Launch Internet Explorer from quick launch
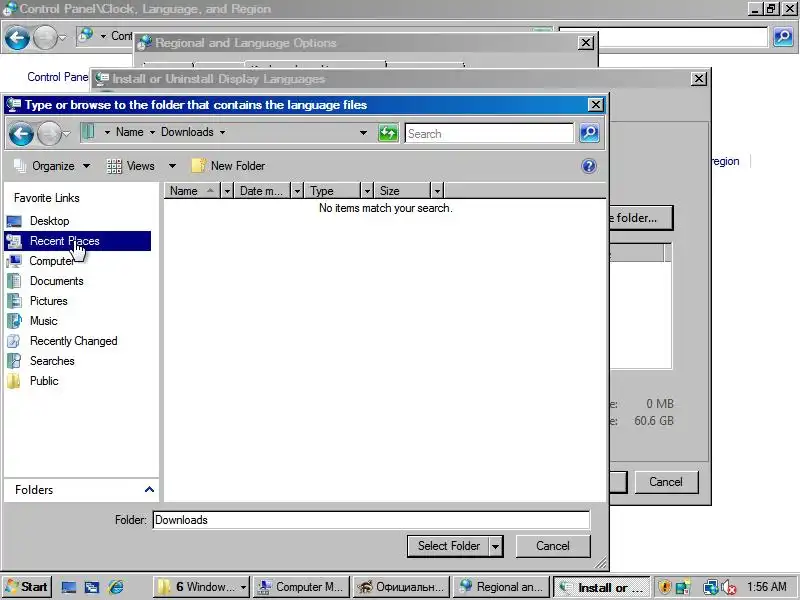This screenshot has width=800, height=600. [116, 587]
